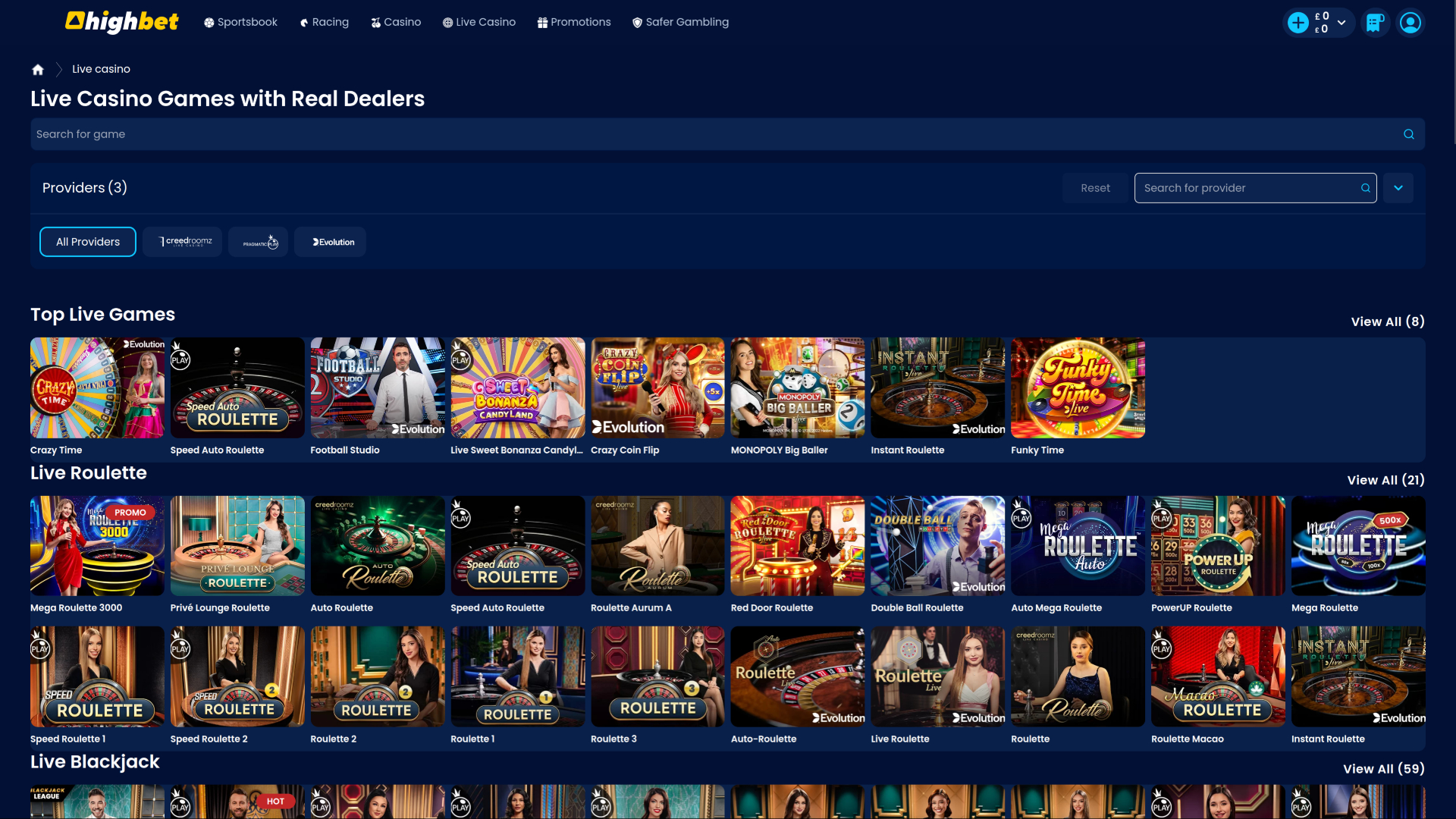Open the Live Casino menu item

(479, 22)
